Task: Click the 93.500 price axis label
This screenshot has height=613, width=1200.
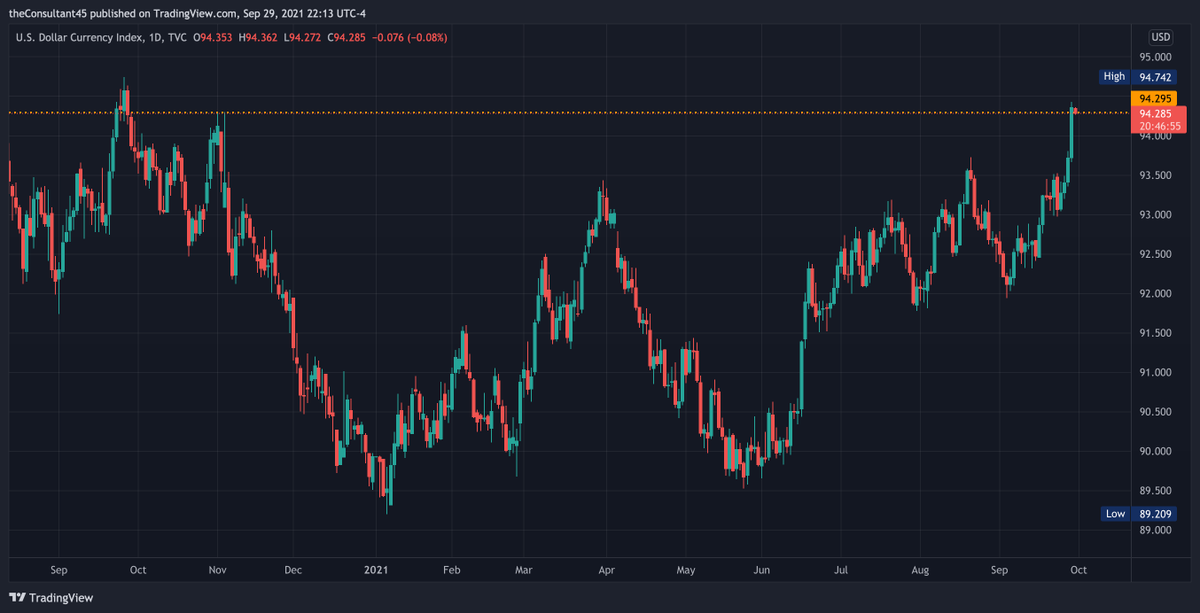Action: 1155,175
